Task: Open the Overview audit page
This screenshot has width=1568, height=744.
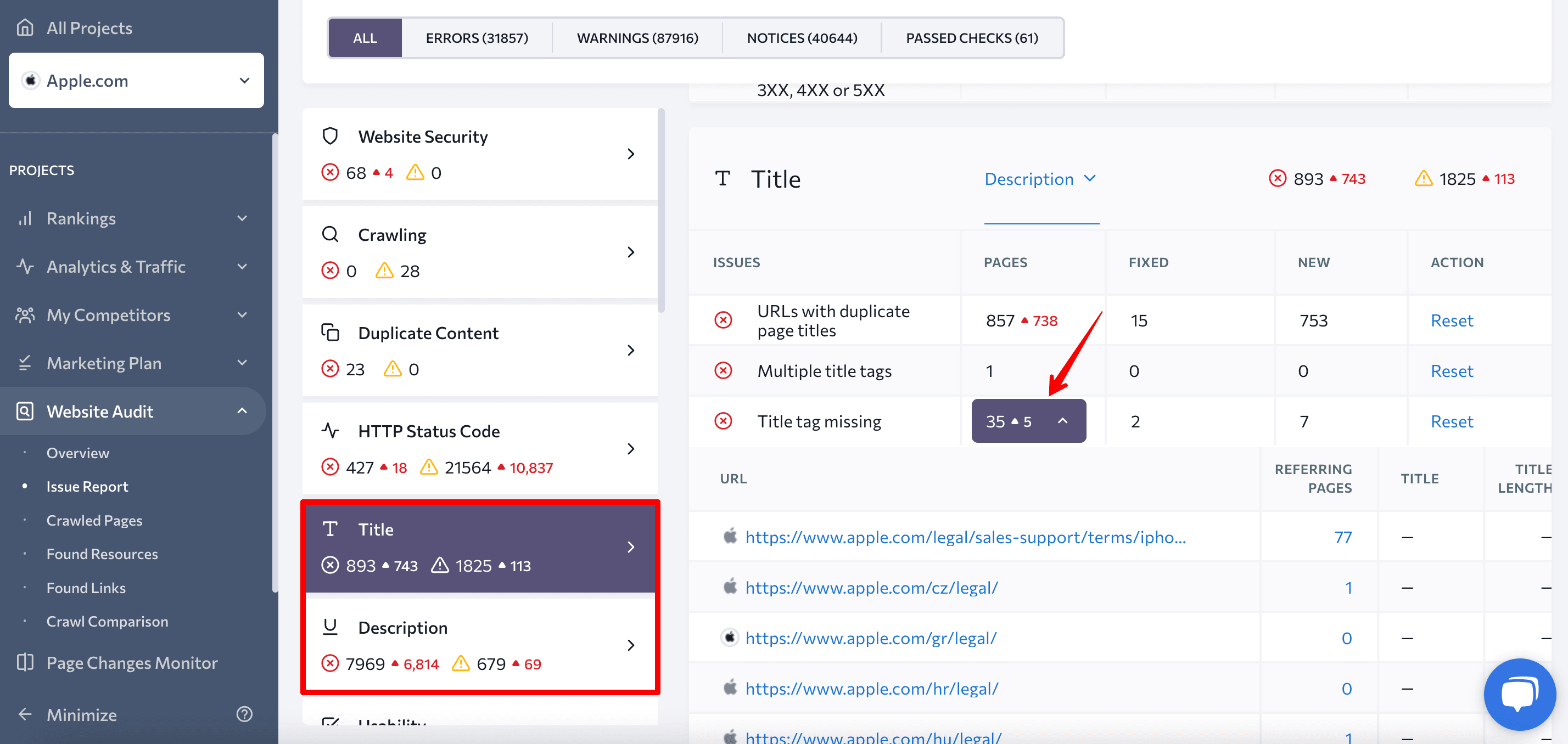Action: [78, 453]
